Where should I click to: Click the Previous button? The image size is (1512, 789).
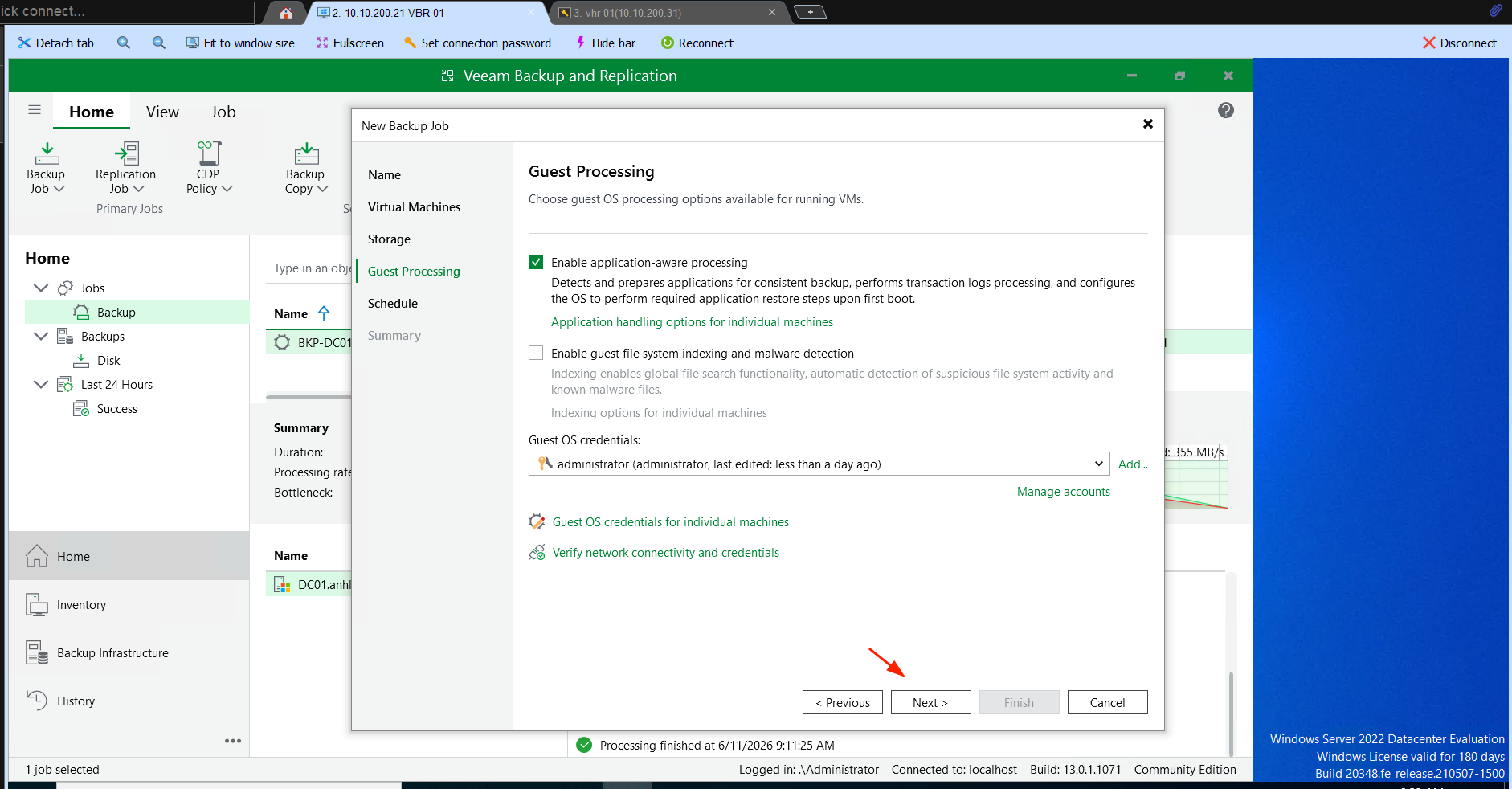[x=842, y=702]
